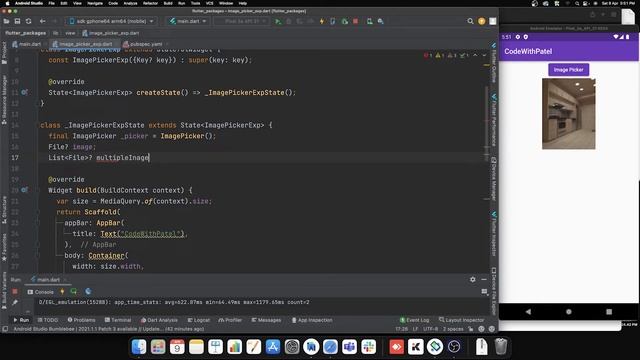Toggle the Device File Explorer side panel
Viewport: 640px width, 360px height.
pos(493,291)
